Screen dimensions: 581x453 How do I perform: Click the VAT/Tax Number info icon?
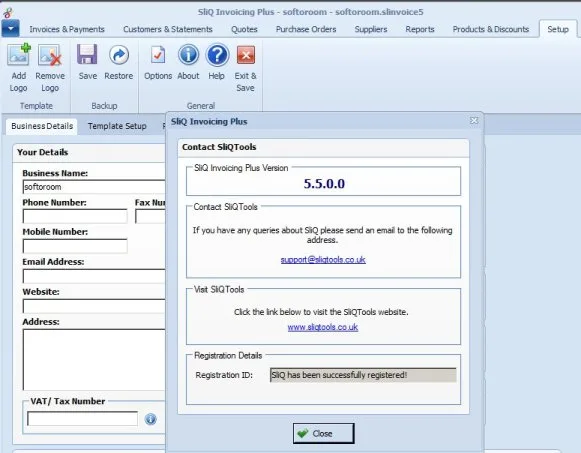click(150, 419)
